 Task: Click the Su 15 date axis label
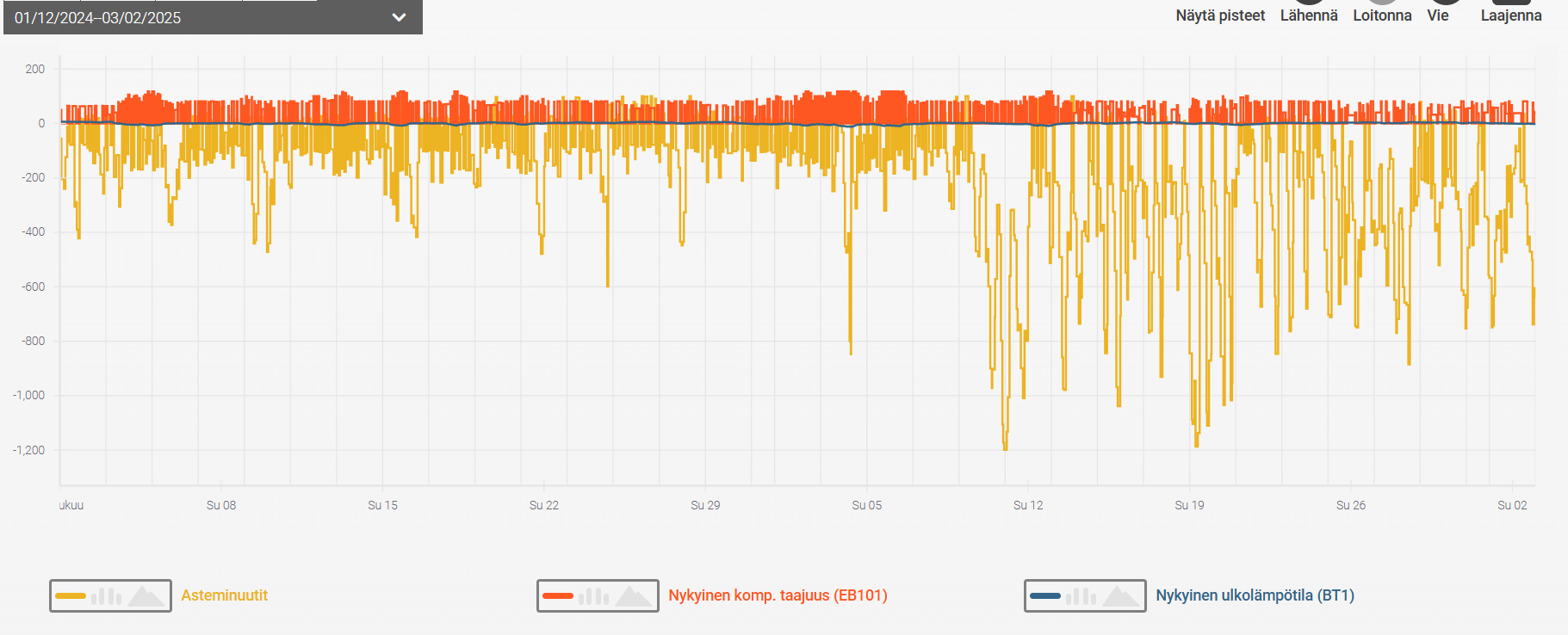(383, 505)
